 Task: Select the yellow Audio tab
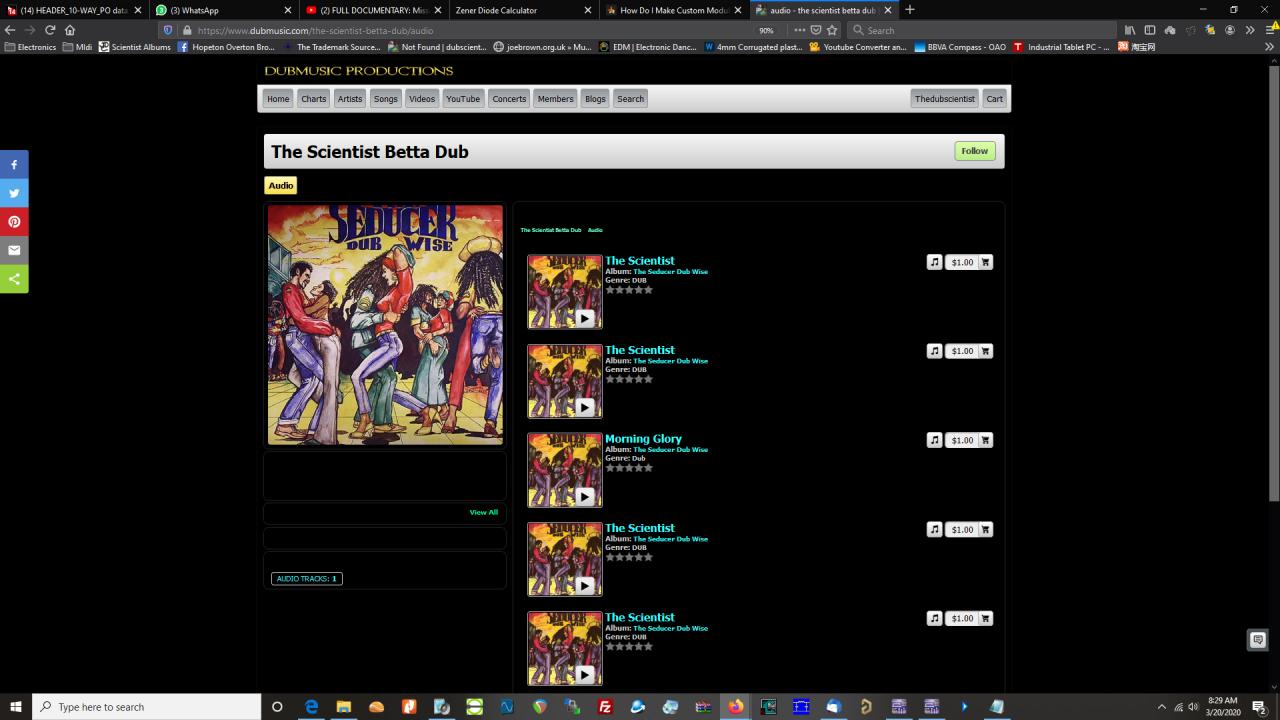click(281, 186)
